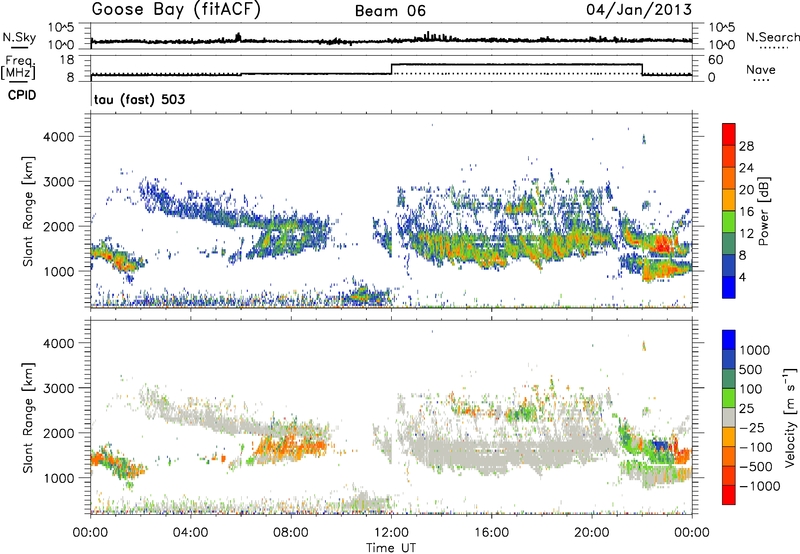Click the "CPID" row label

coord(22,95)
